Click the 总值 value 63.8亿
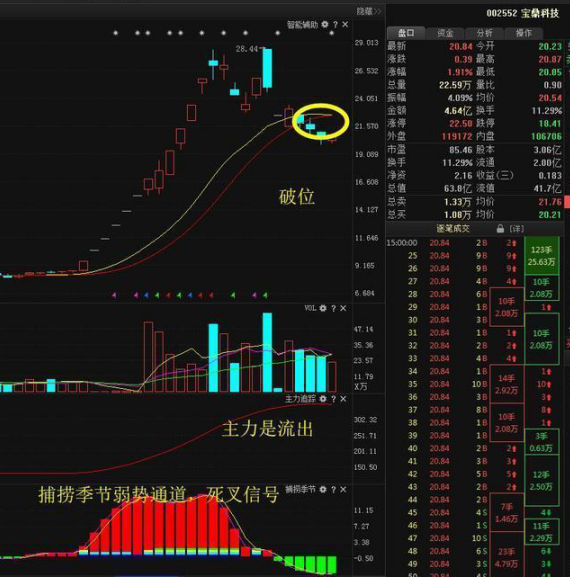The image size is (571, 578). [x=458, y=189]
